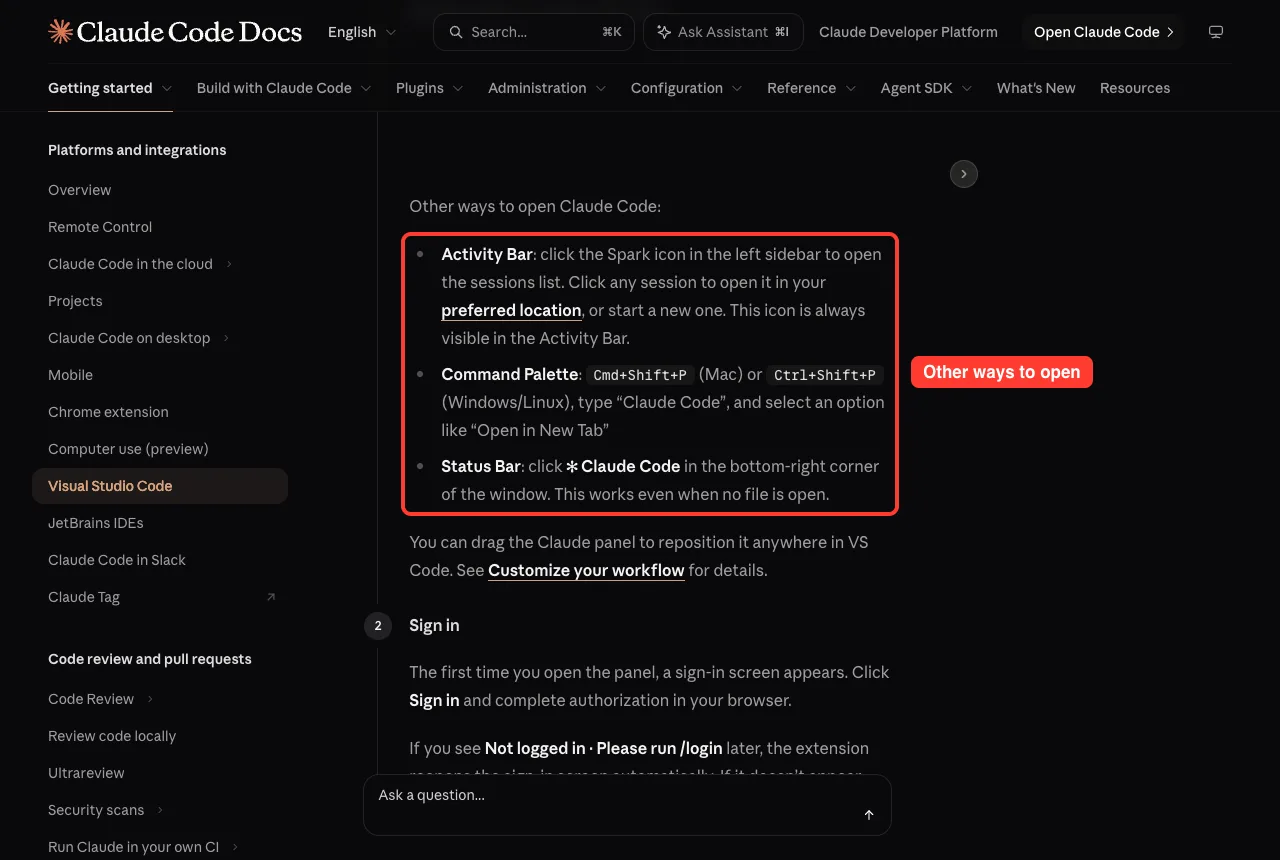The width and height of the screenshot is (1280, 860).
Task: Expand Claude Code on desktop chevron
Action: (227, 338)
